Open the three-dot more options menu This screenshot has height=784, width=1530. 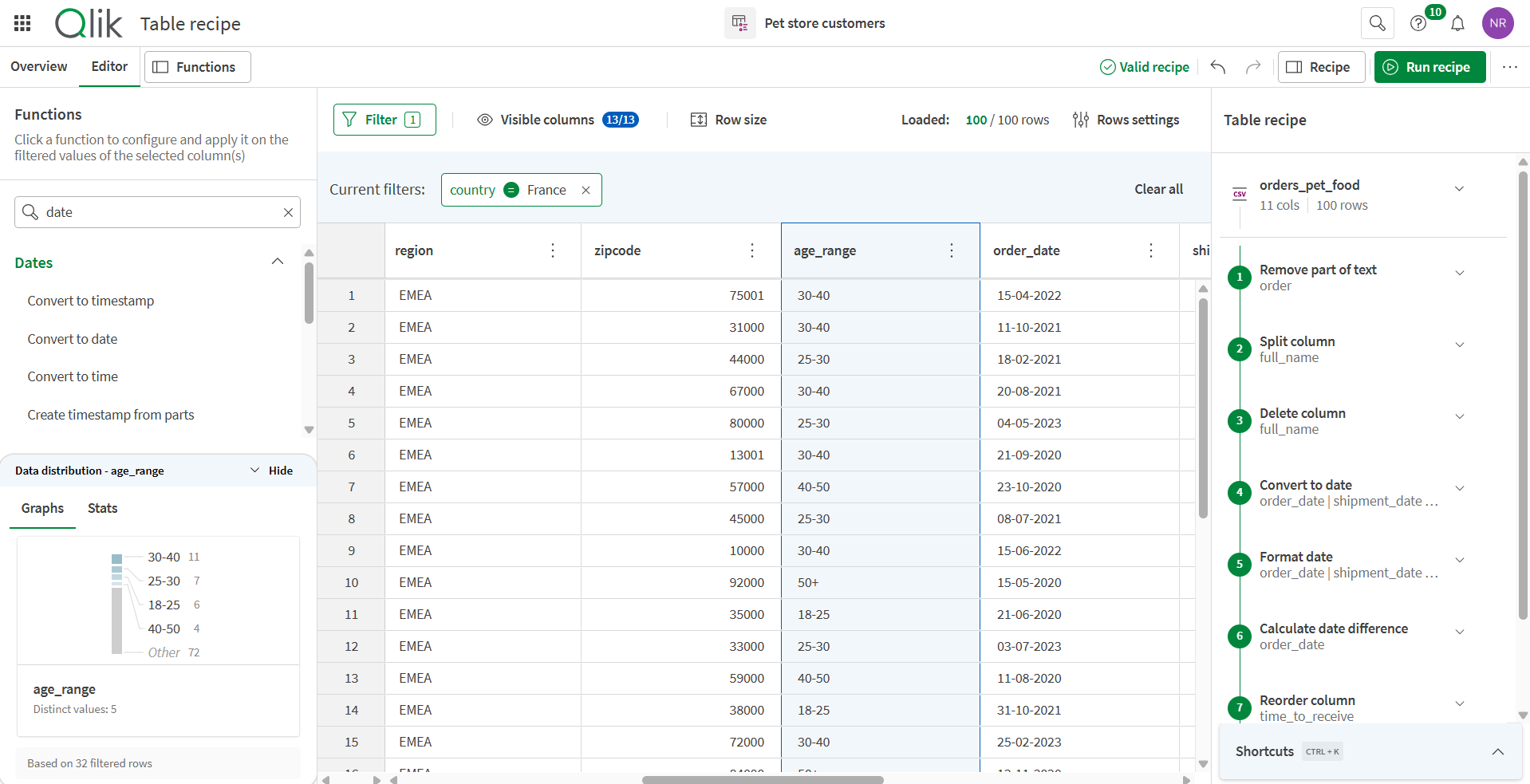[x=1509, y=67]
